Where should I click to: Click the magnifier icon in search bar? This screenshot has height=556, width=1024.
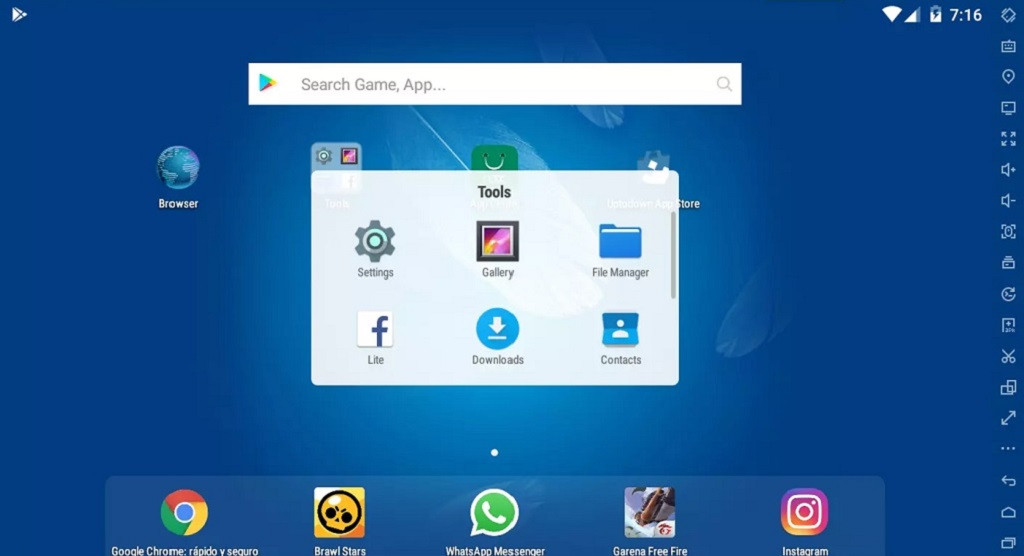(x=724, y=85)
